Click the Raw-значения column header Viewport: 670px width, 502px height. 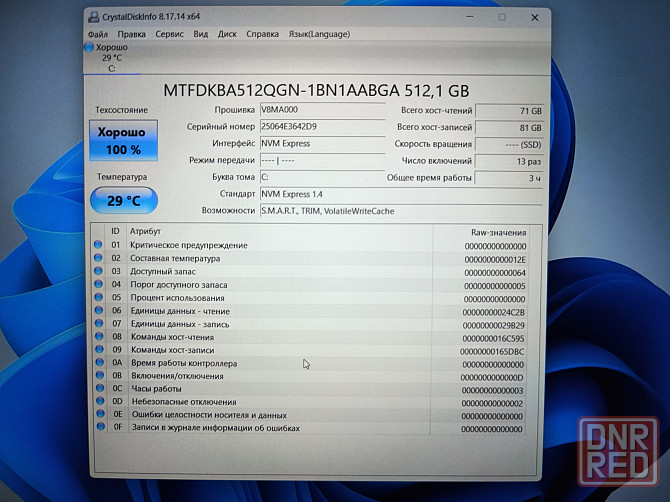coord(498,231)
